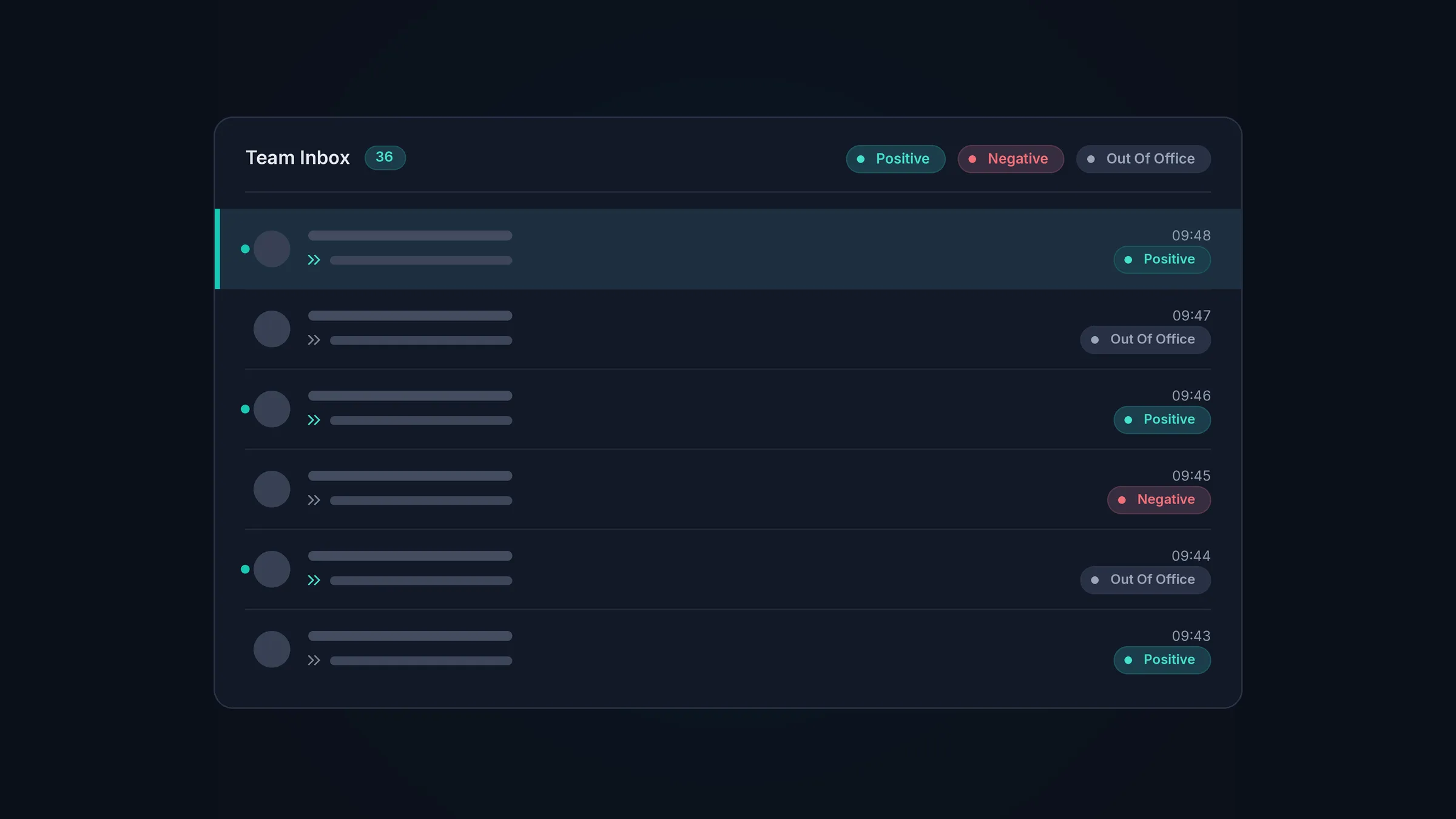
Task: Open the avatar of the 09:47 message
Action: [x=272, y=329]
